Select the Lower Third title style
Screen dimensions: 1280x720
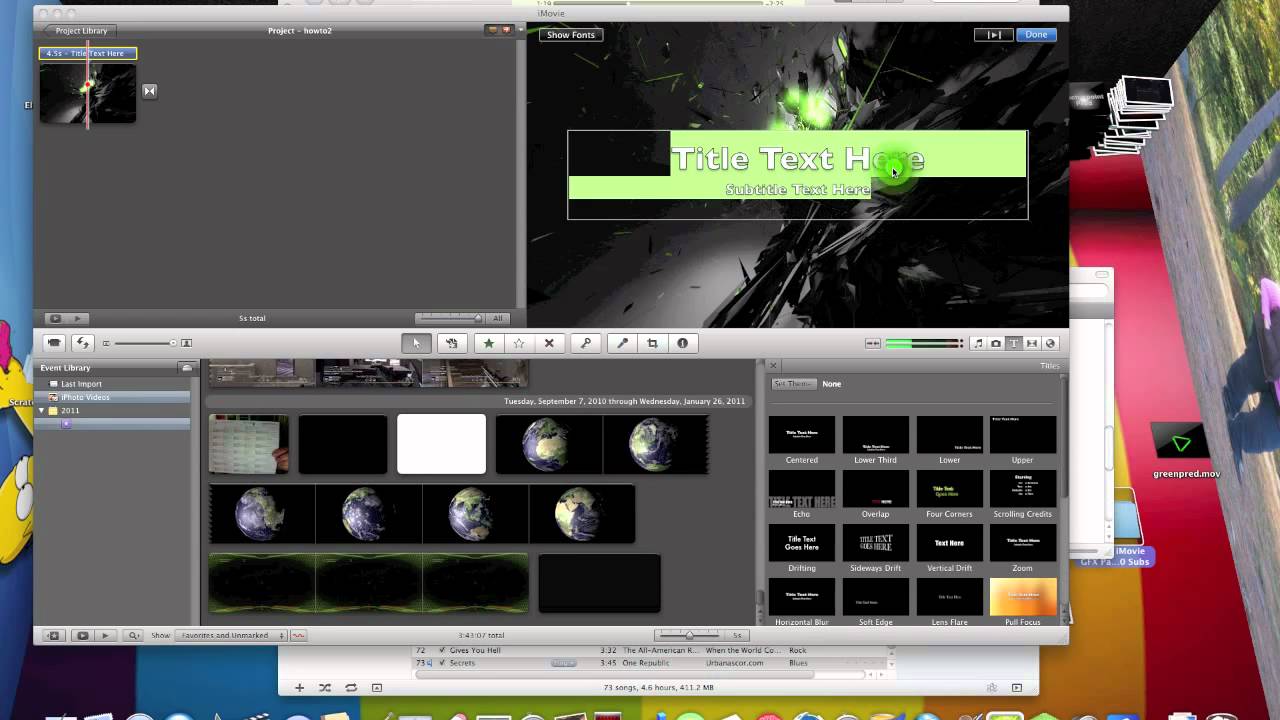point(875,440)
